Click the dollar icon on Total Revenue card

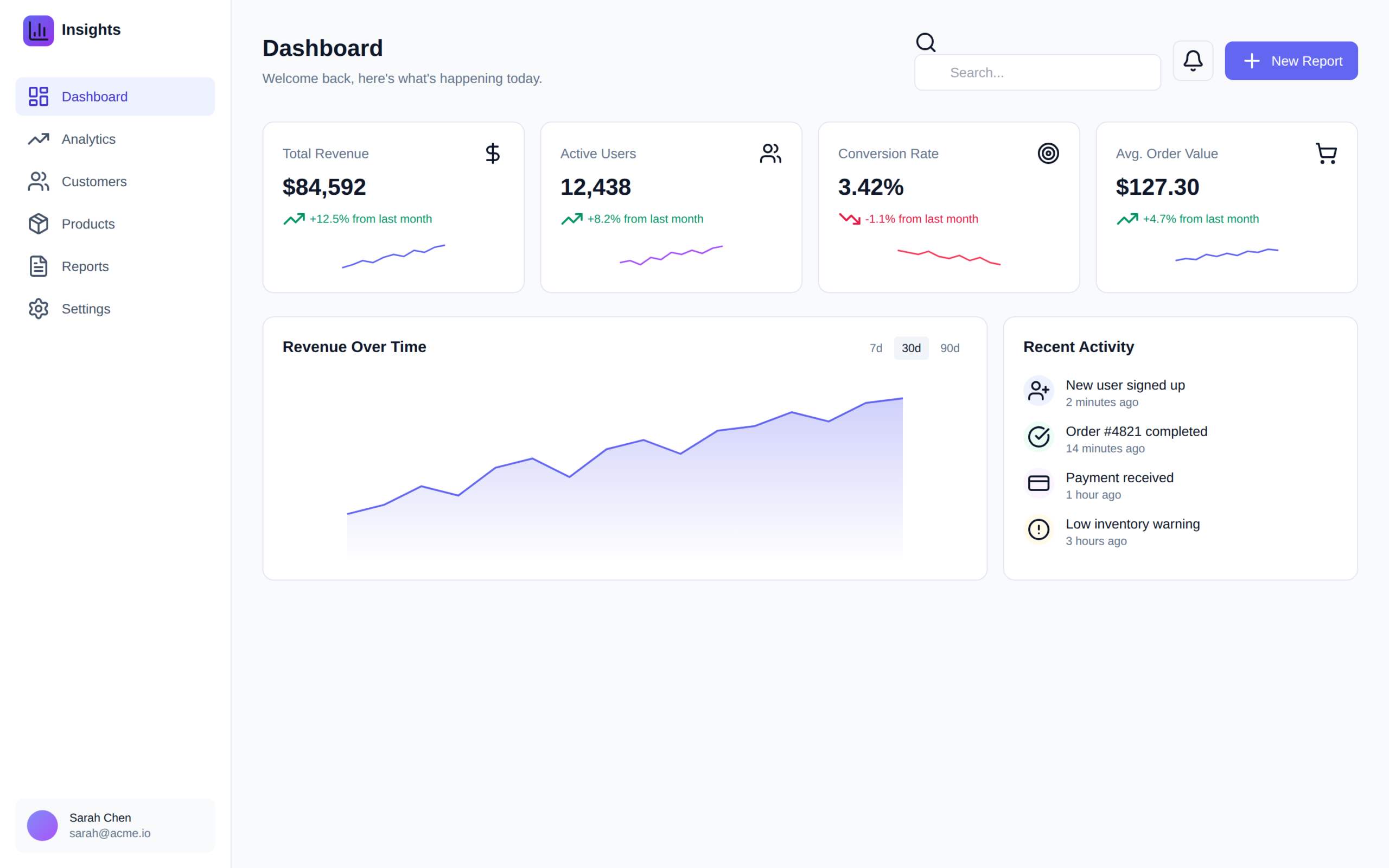tap(493, 154)
